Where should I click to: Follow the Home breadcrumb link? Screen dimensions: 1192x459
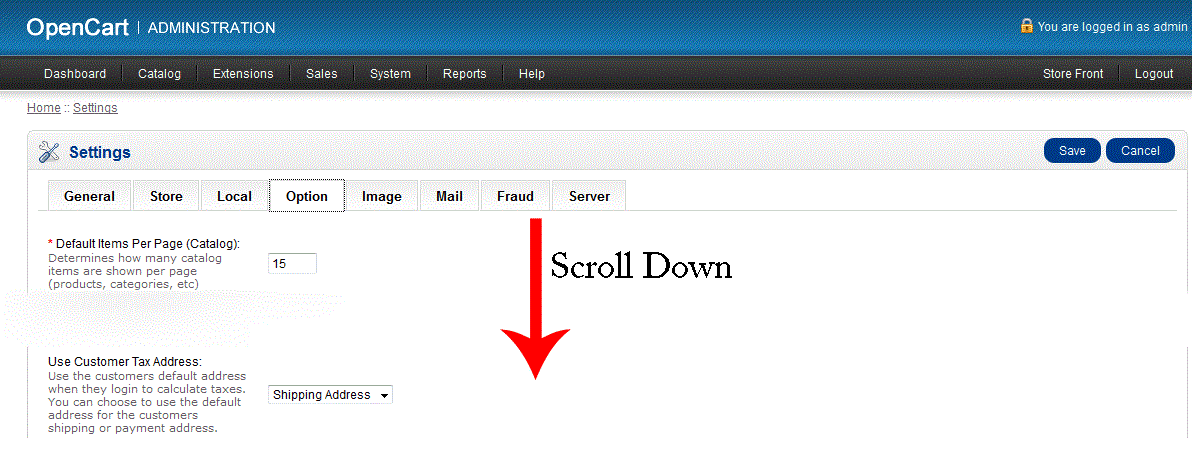pos(43,108)
